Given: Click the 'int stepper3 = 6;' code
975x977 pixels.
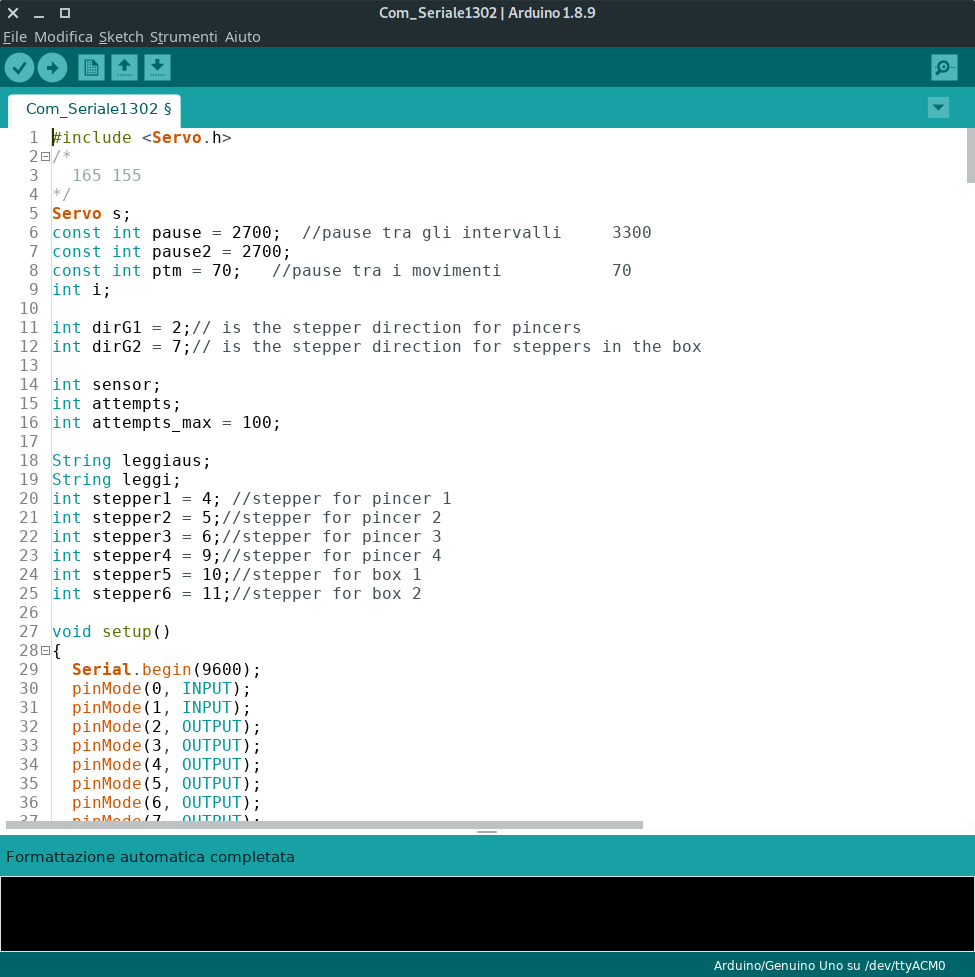Looking at the screenshot, I should pos(136,536).
